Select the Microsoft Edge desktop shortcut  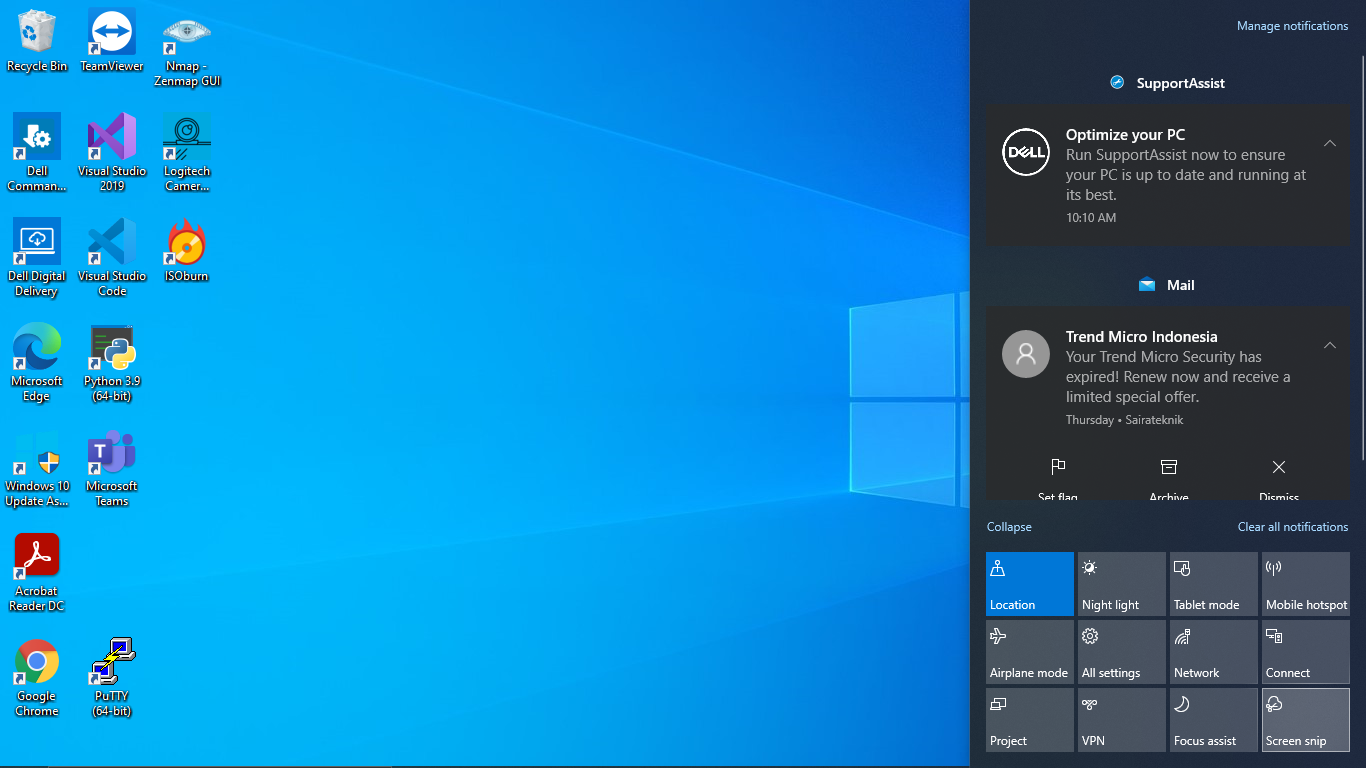point(37,363)
